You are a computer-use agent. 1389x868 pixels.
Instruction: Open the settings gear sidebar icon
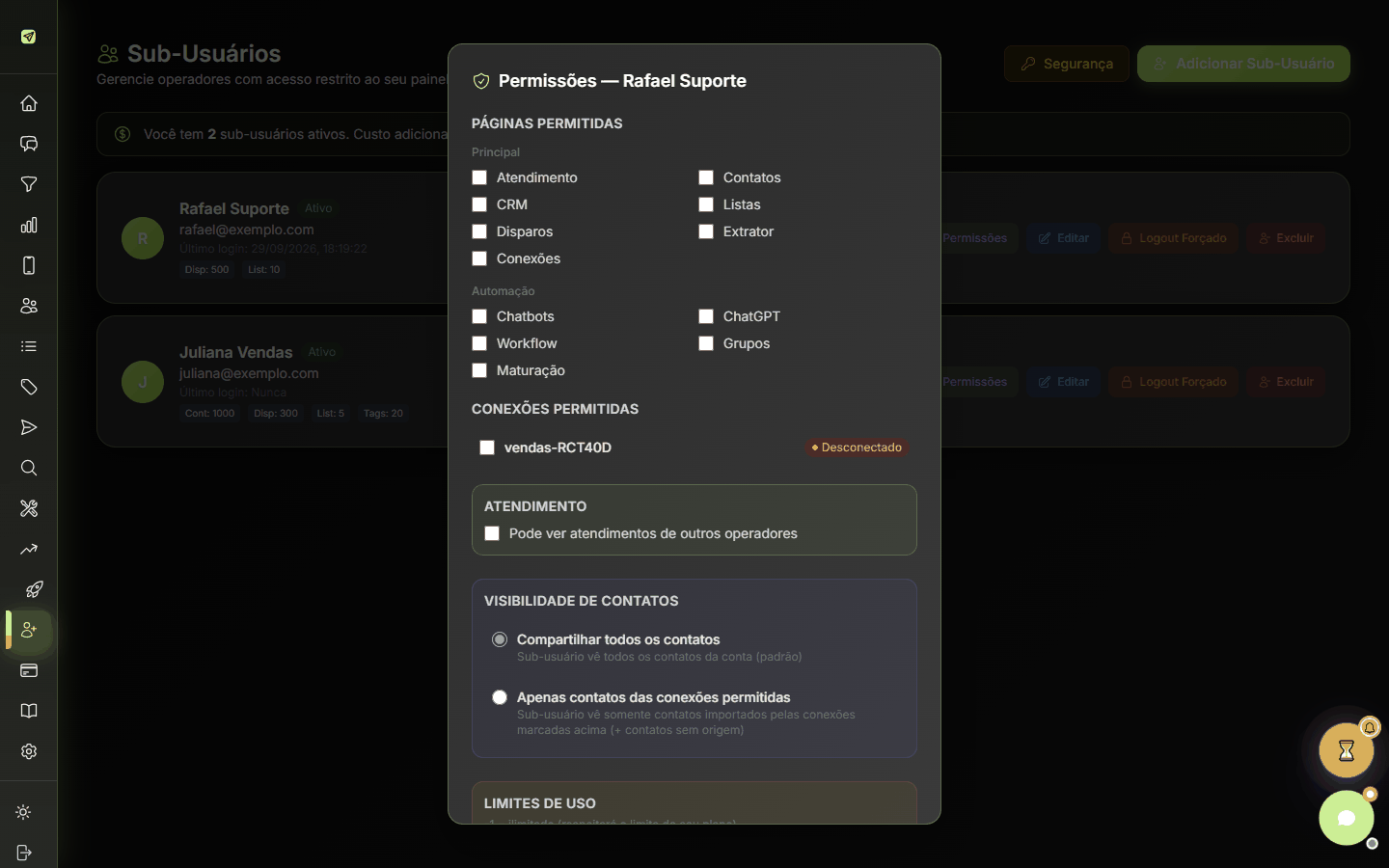(x=29, y=751)
